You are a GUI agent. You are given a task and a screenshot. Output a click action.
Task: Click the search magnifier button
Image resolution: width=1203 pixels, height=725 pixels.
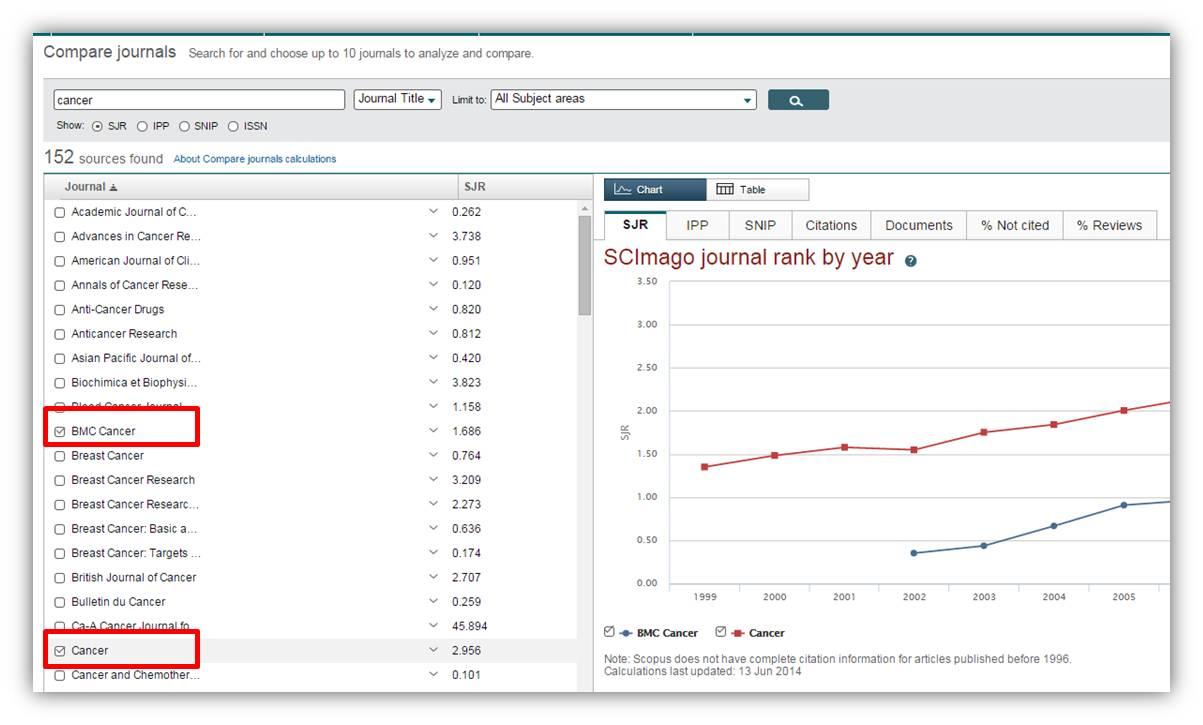798,100
